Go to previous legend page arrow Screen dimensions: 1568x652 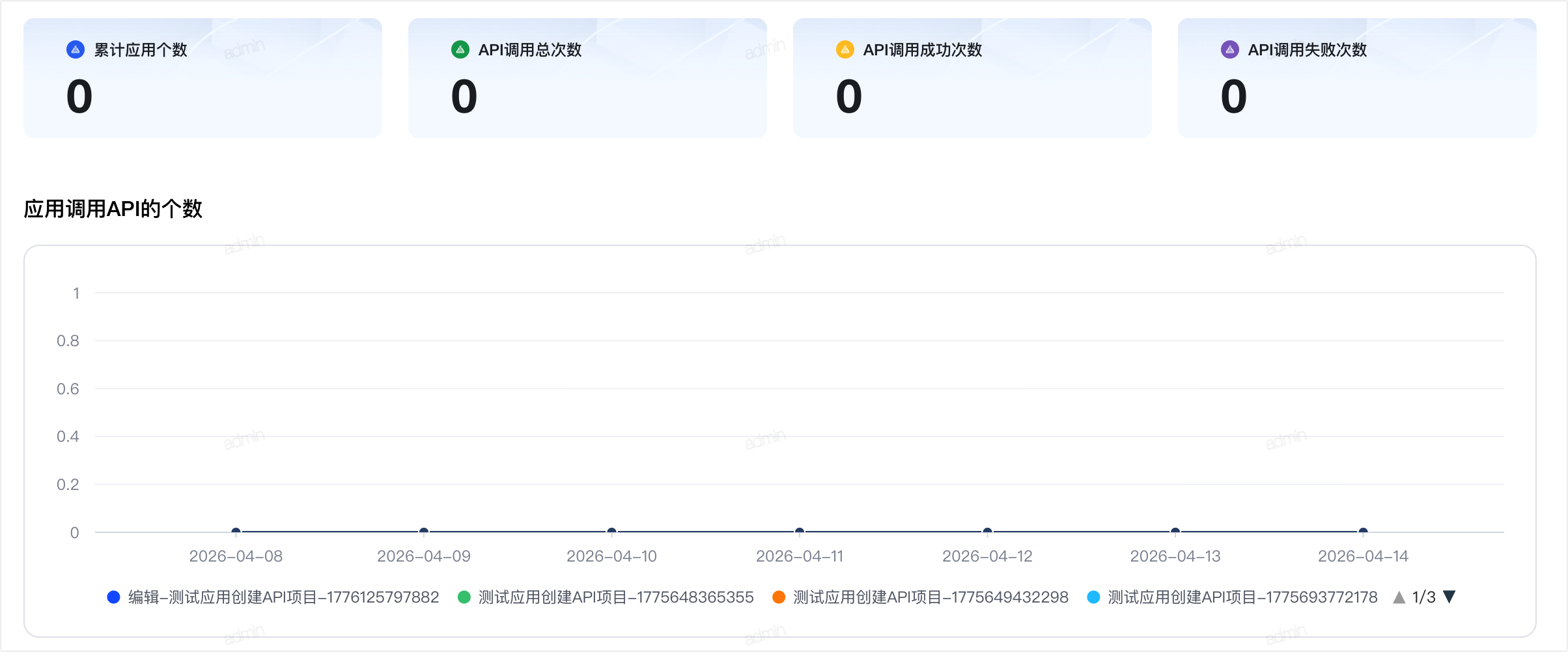[x=1399, y=597]
